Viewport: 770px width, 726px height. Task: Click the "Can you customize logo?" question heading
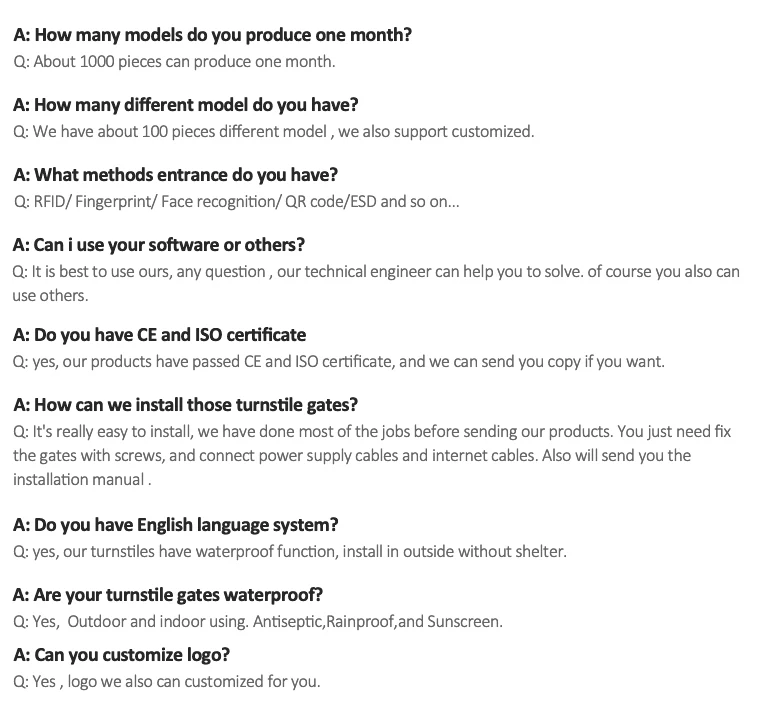(x=121, y=656)
